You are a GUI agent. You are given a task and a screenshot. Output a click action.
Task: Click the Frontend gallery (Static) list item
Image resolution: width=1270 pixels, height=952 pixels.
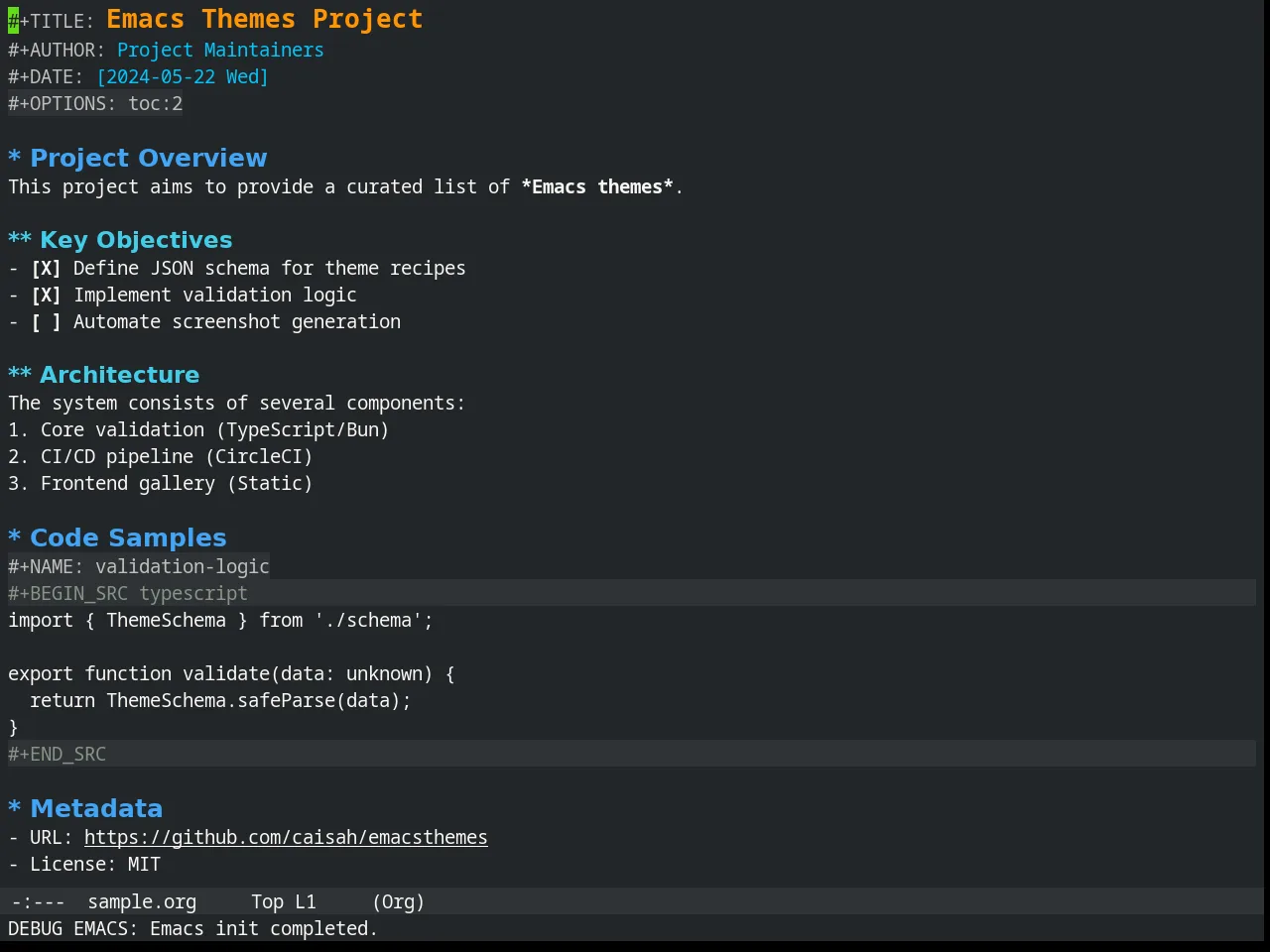(x=161, y=484)
